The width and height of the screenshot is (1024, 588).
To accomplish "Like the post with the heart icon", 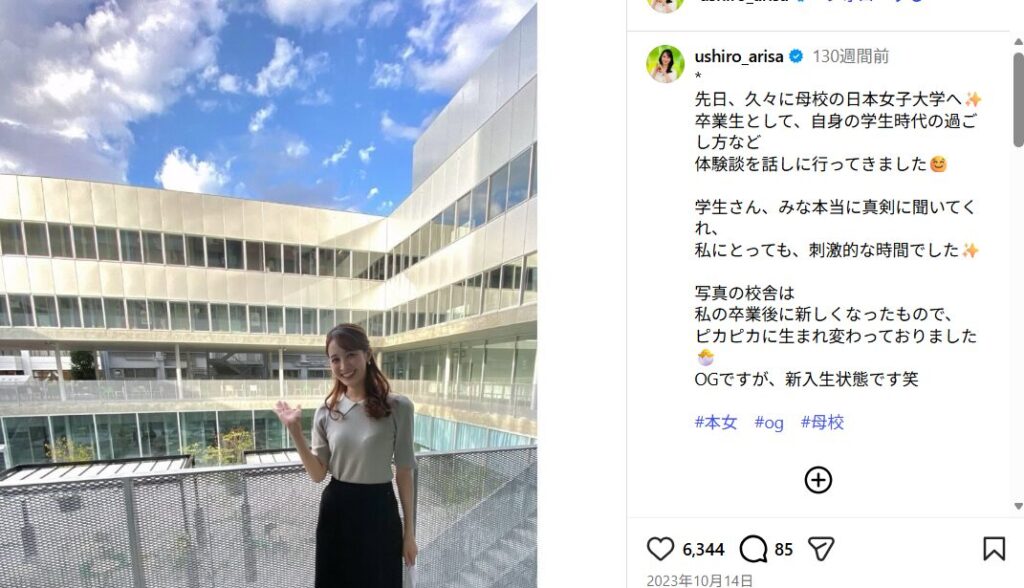I will [660, 549].
